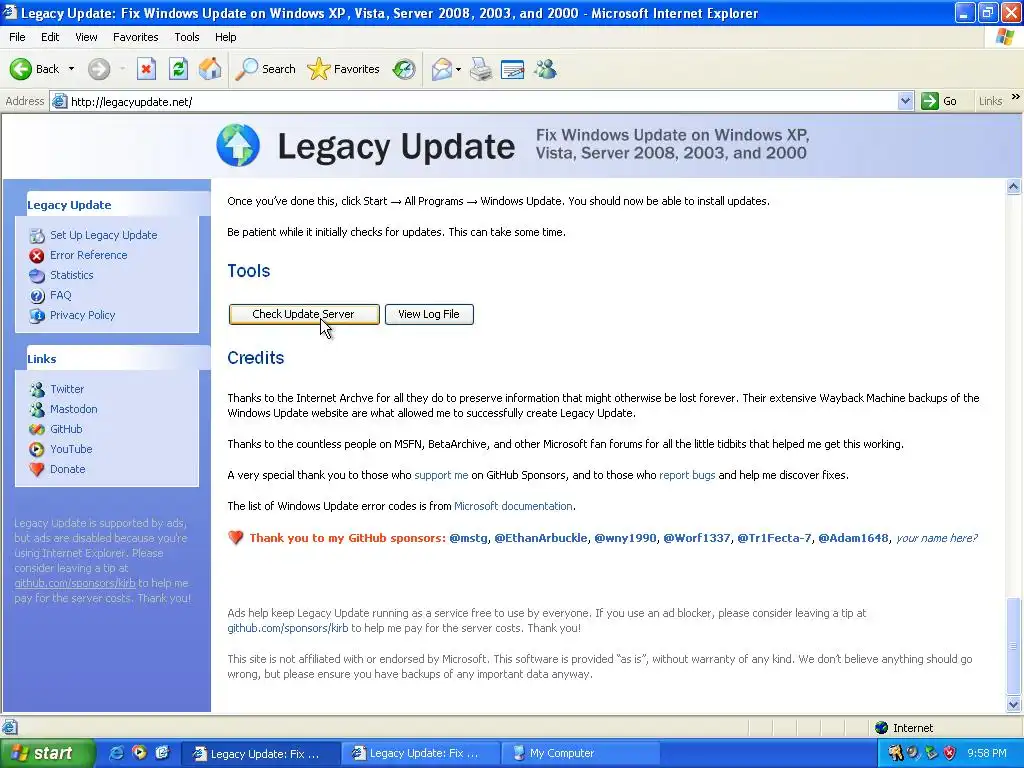Launch Windows Media Player quick launch icon

point(140,753)
